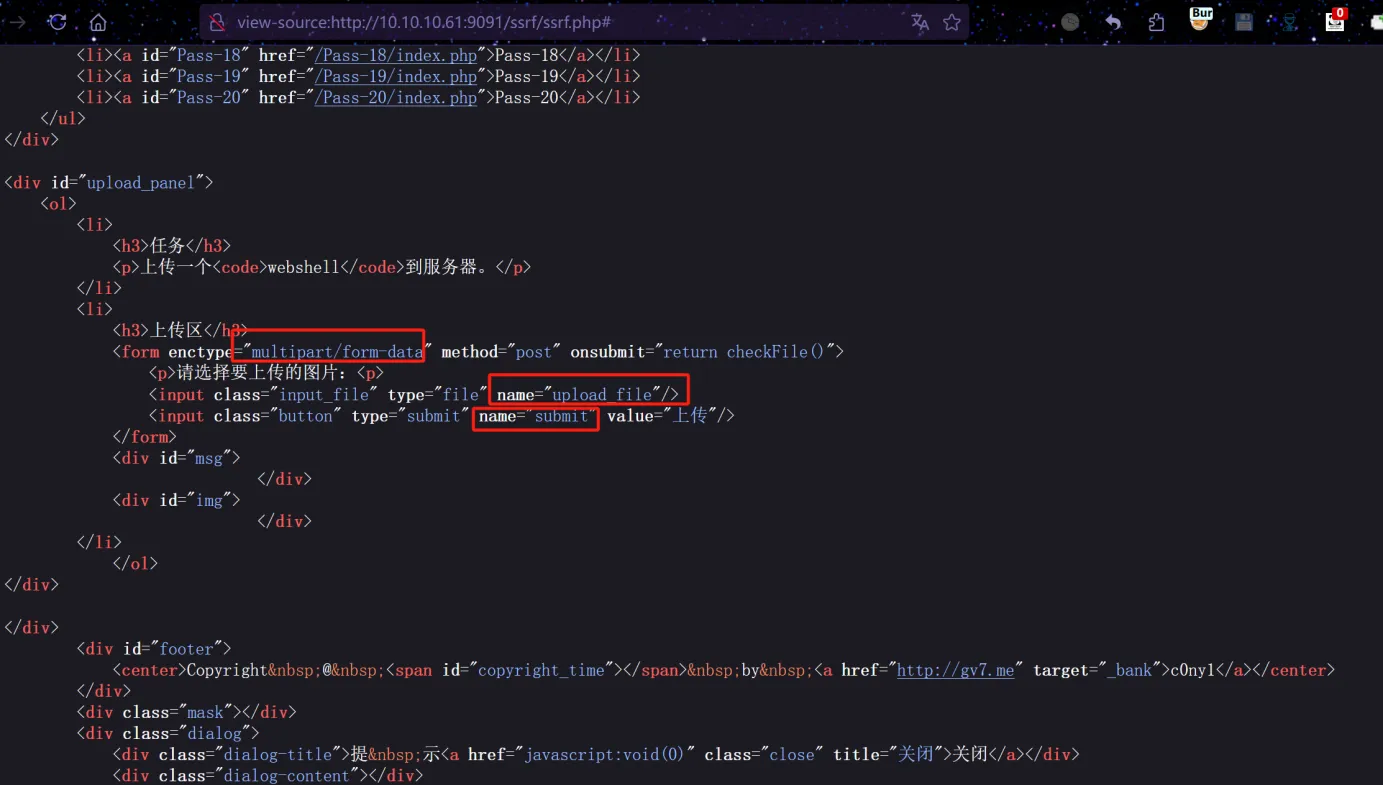This screenshot has height=785, width=1383.
Task: Click the forward navigation arrow
Action: pyautogui.click(x=17, y=22)
